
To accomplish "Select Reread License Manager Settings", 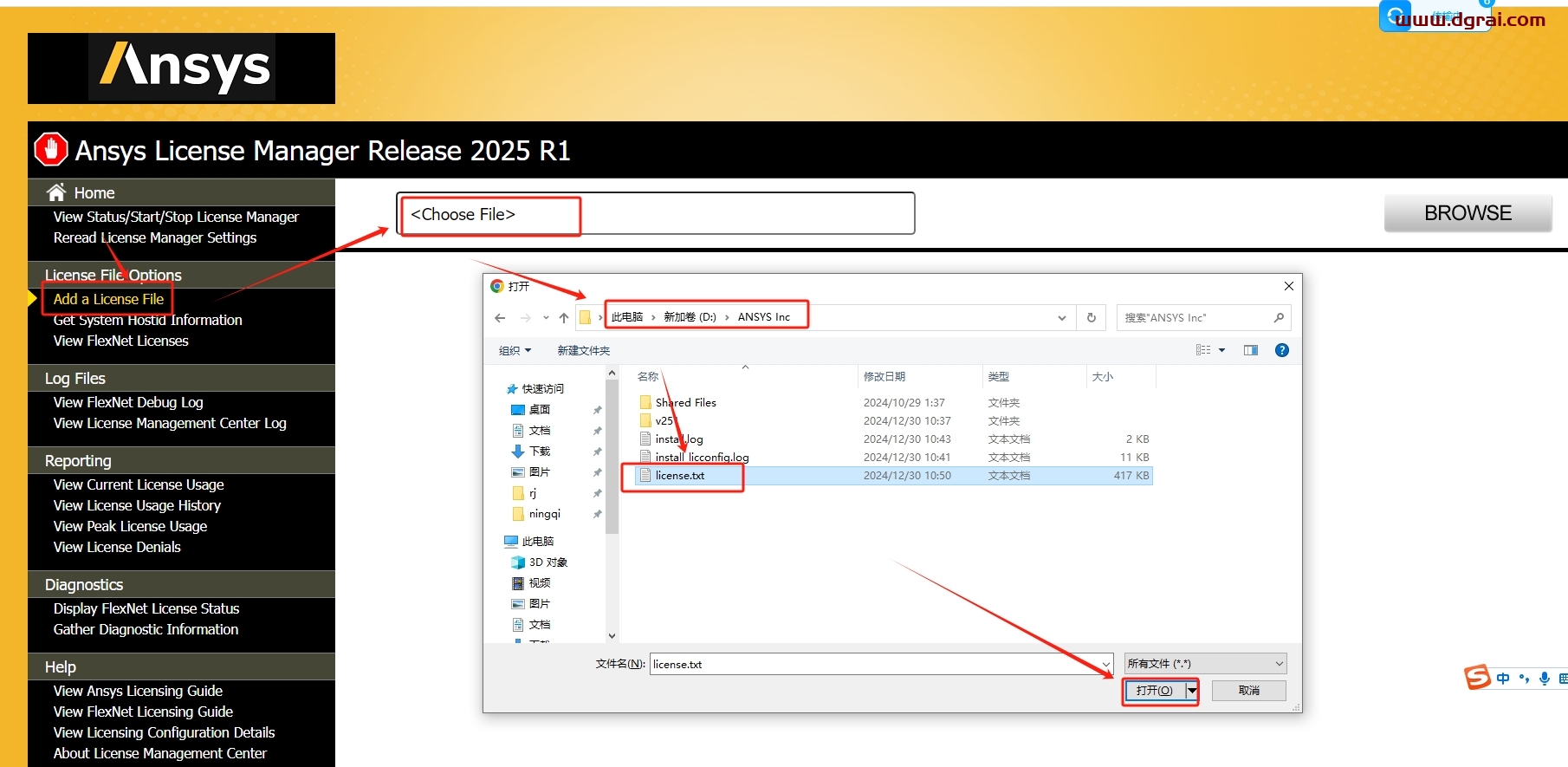I will (x=155, y=237).
